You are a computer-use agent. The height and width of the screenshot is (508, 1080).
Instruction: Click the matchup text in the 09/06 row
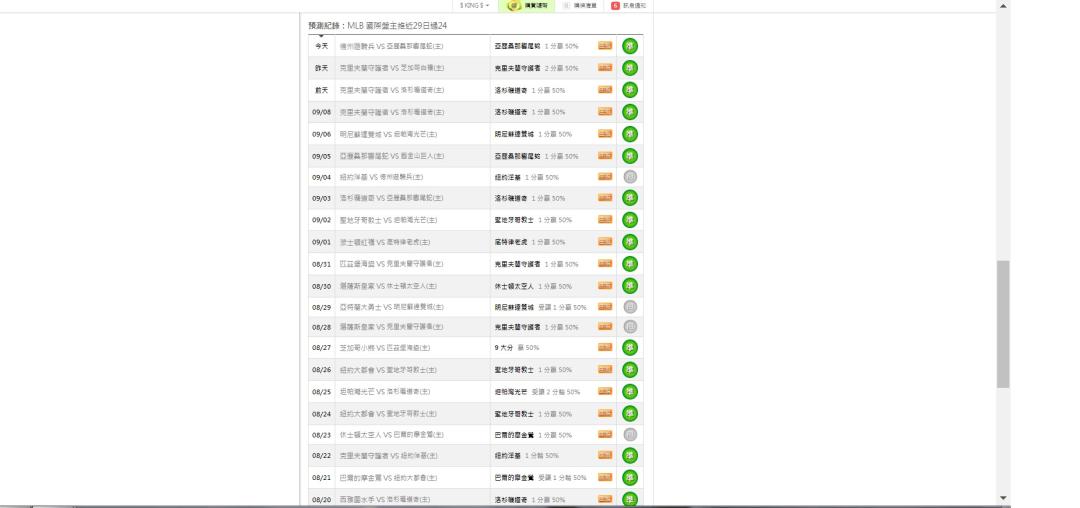click(388, 134)
